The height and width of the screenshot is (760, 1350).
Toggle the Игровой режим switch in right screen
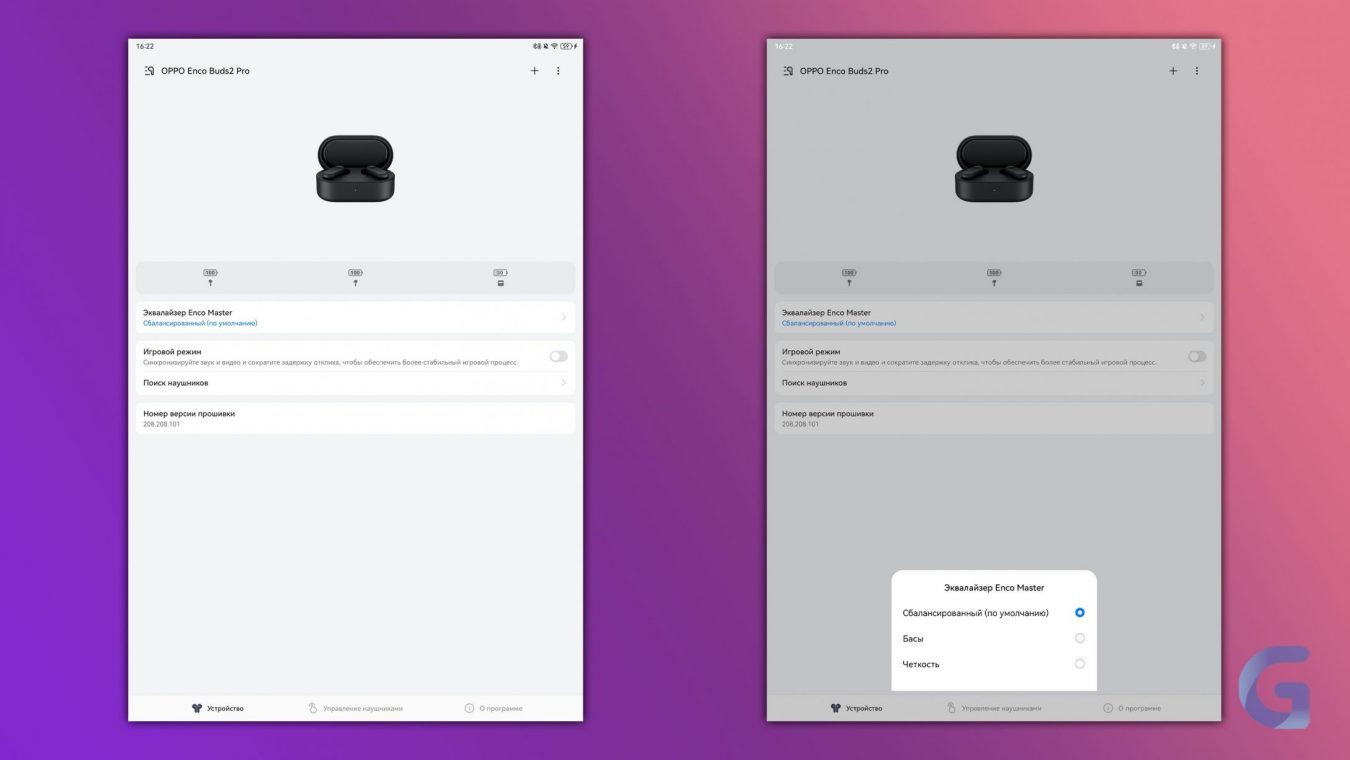tap(1197, 356)
